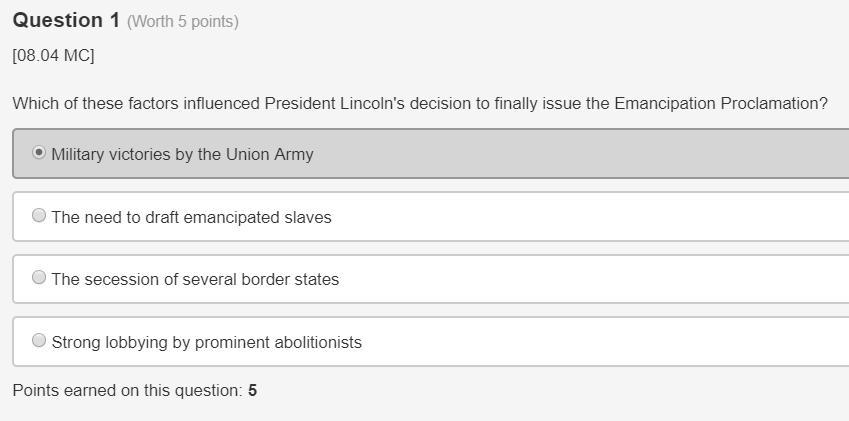The height and width of the screenshot is (421, 849).
Task: Click "Strong lobbying by prominent abolitionists" label text
Action: pos(206,342)
